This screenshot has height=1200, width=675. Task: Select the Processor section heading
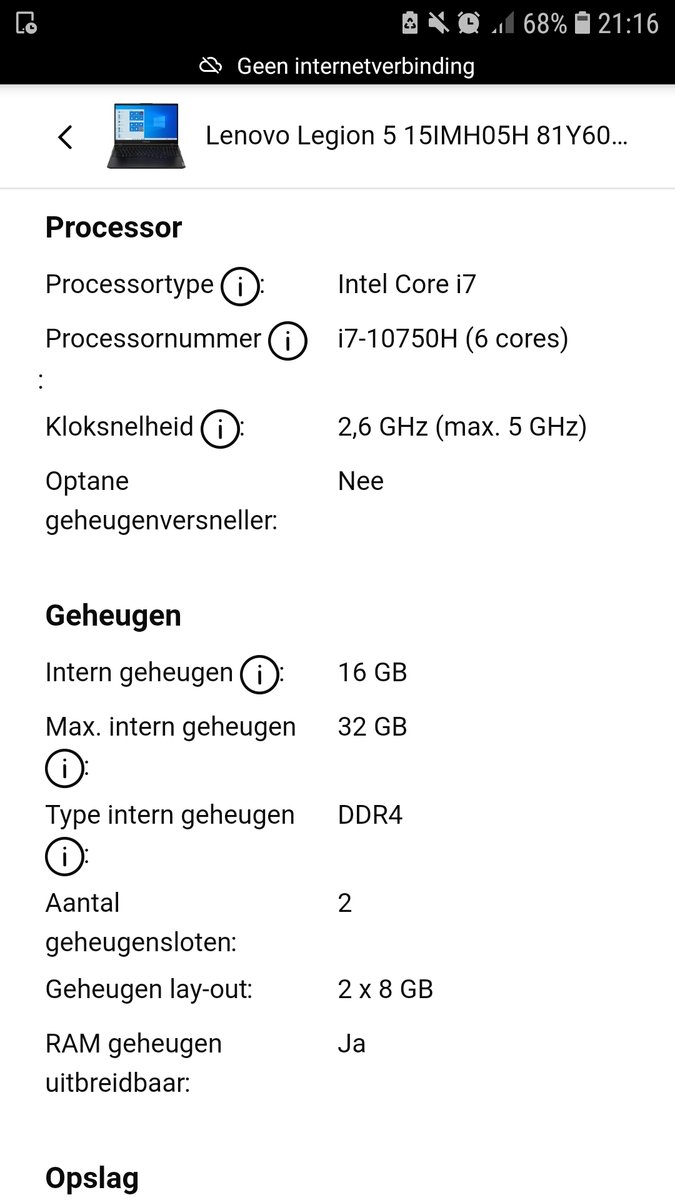[114, 228]
